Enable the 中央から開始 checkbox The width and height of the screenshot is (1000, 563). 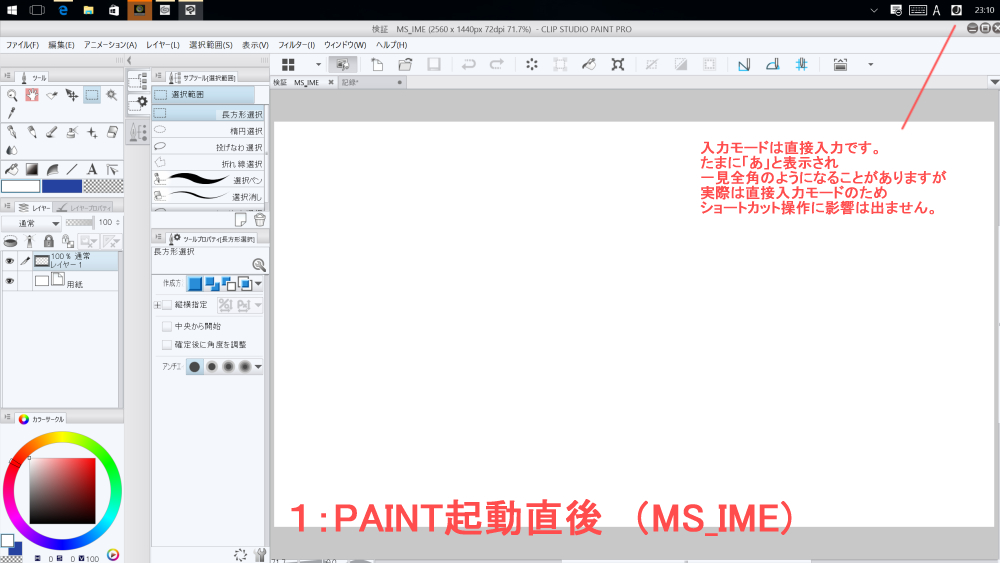pos(167,326)
